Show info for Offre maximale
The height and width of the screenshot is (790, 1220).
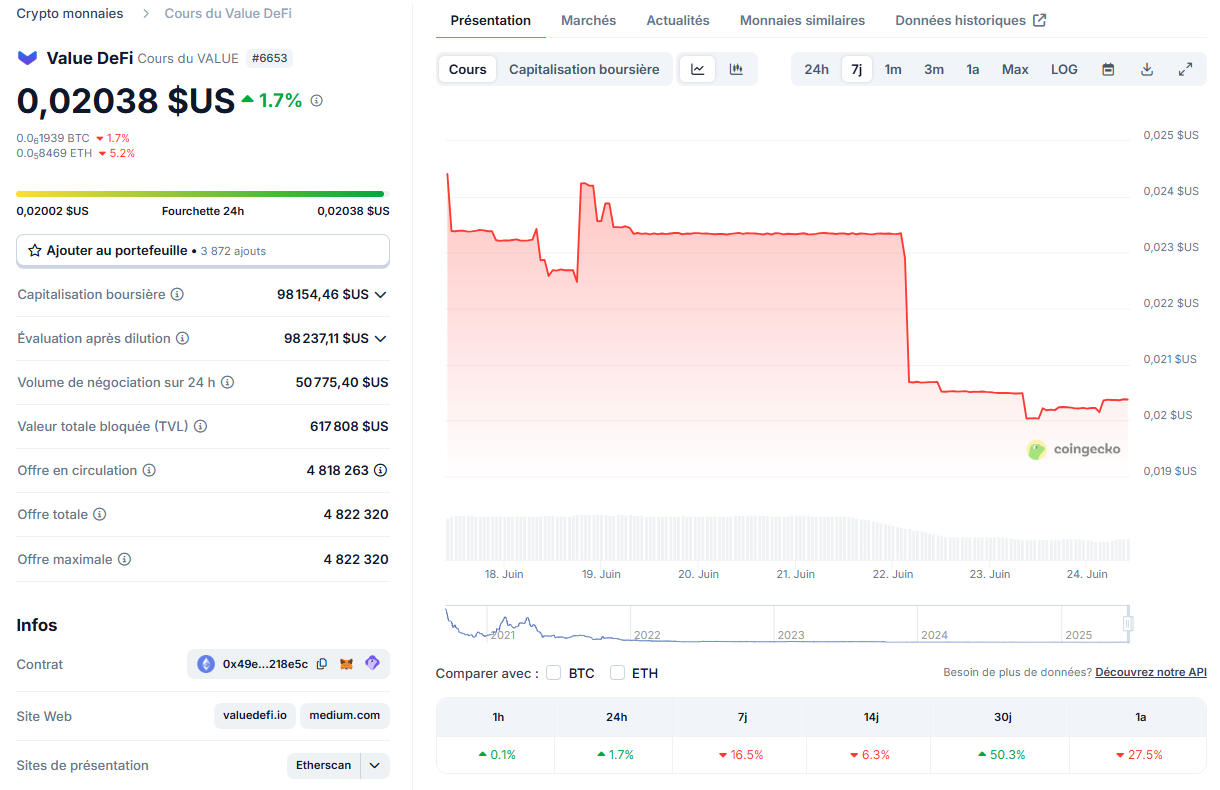coord(124,560)
